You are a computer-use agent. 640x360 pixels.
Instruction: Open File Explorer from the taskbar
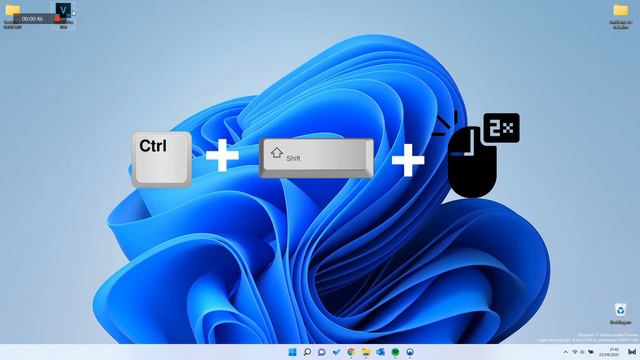(366, 352)
